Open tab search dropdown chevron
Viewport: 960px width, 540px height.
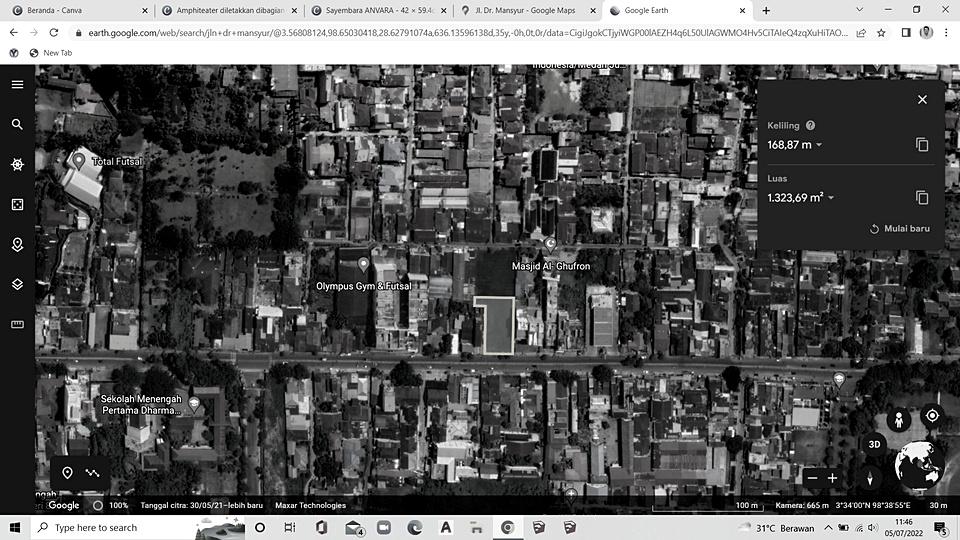click(x=859, y=10)
